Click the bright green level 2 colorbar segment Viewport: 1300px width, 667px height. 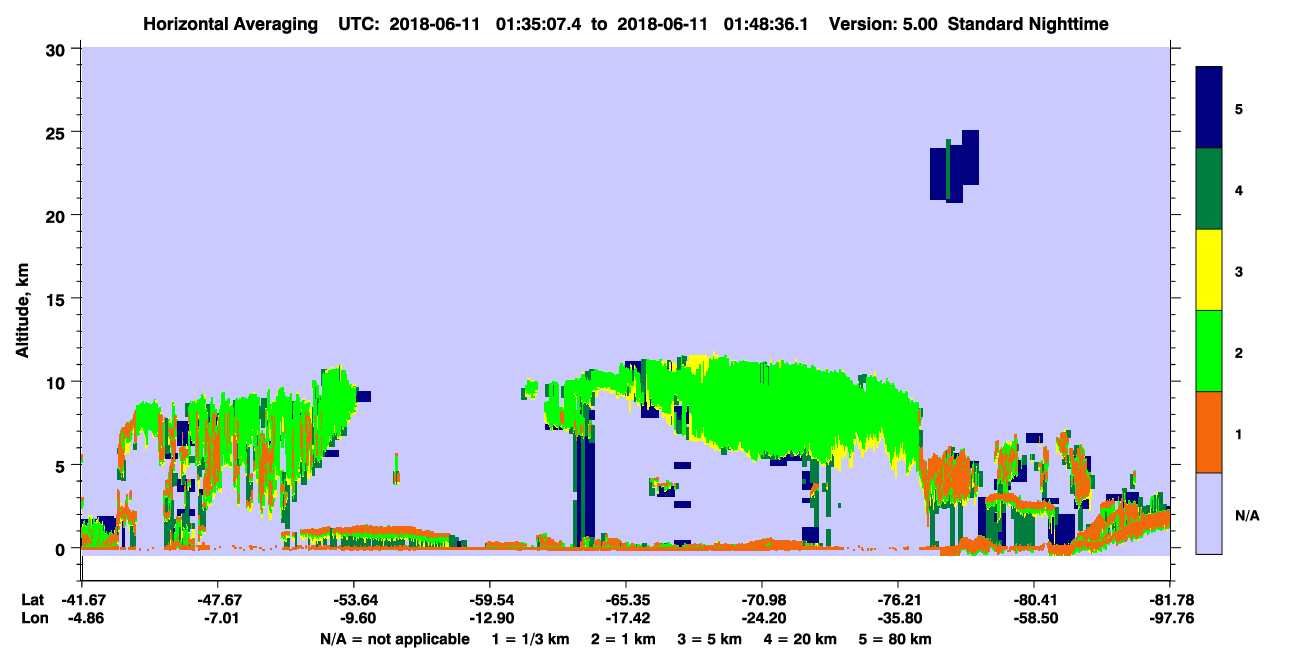pyautogui.click(x=1209, y=351)
